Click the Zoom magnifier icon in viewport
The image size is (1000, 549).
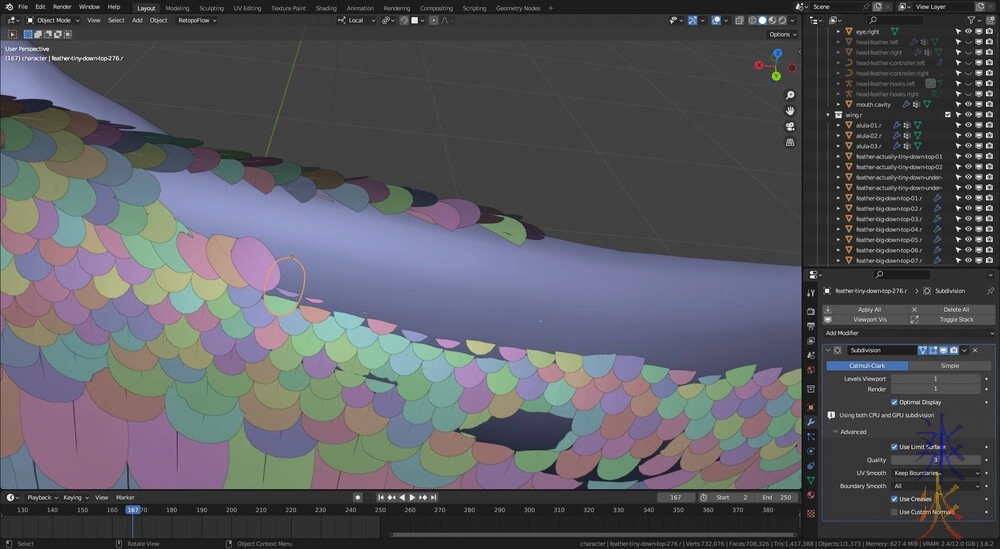(x=790, y=94)
